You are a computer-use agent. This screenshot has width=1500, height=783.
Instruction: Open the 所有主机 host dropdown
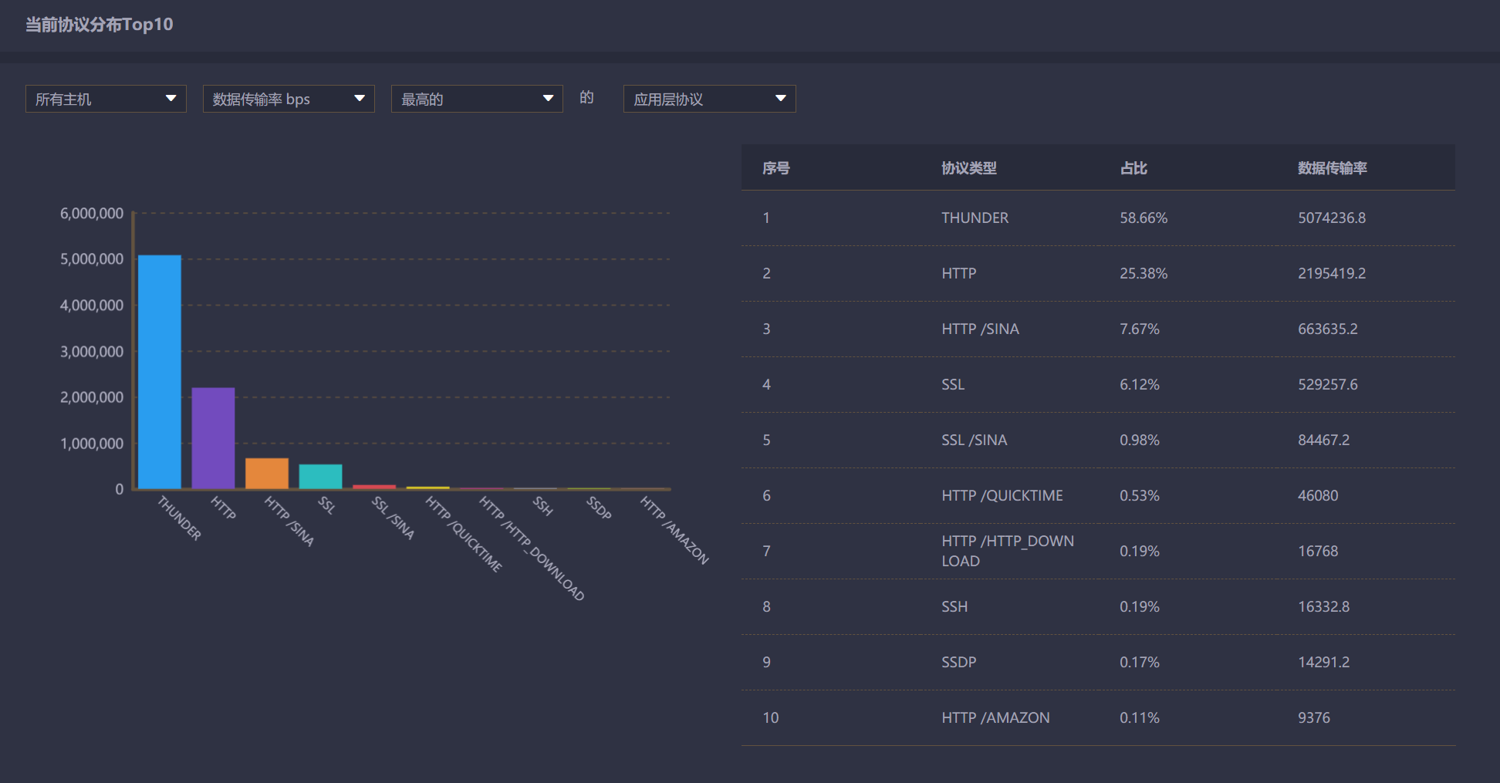point(106,99)
